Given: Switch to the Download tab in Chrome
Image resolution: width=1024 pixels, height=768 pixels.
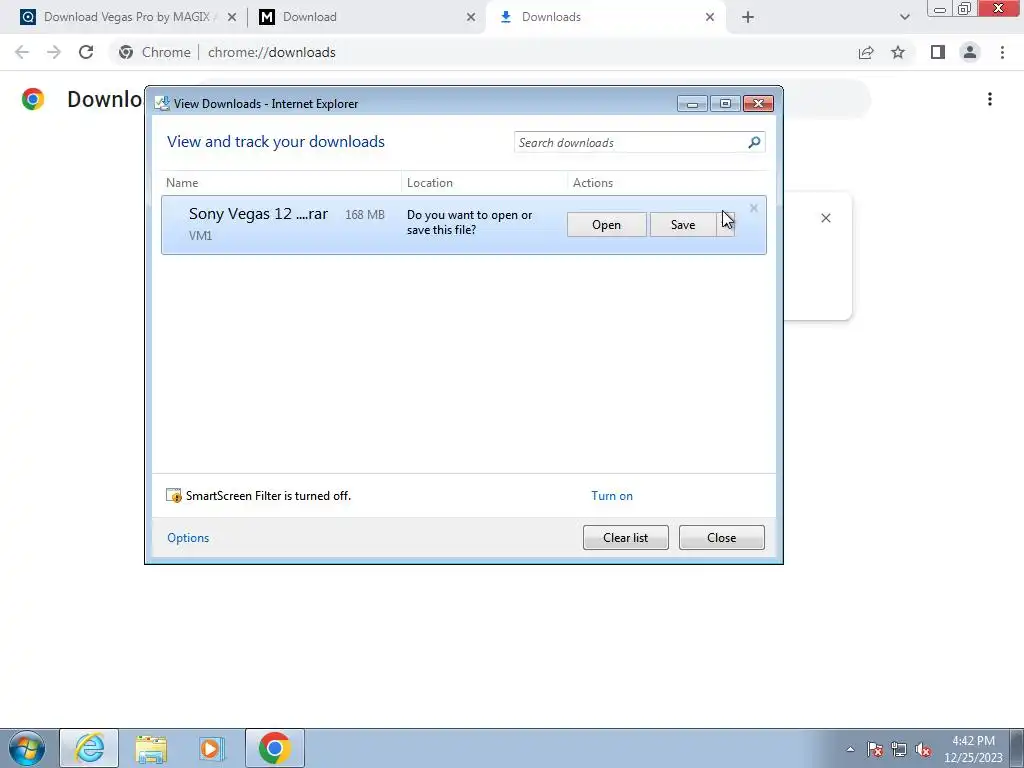Looking at the screenshot, I should pos(366,17).
